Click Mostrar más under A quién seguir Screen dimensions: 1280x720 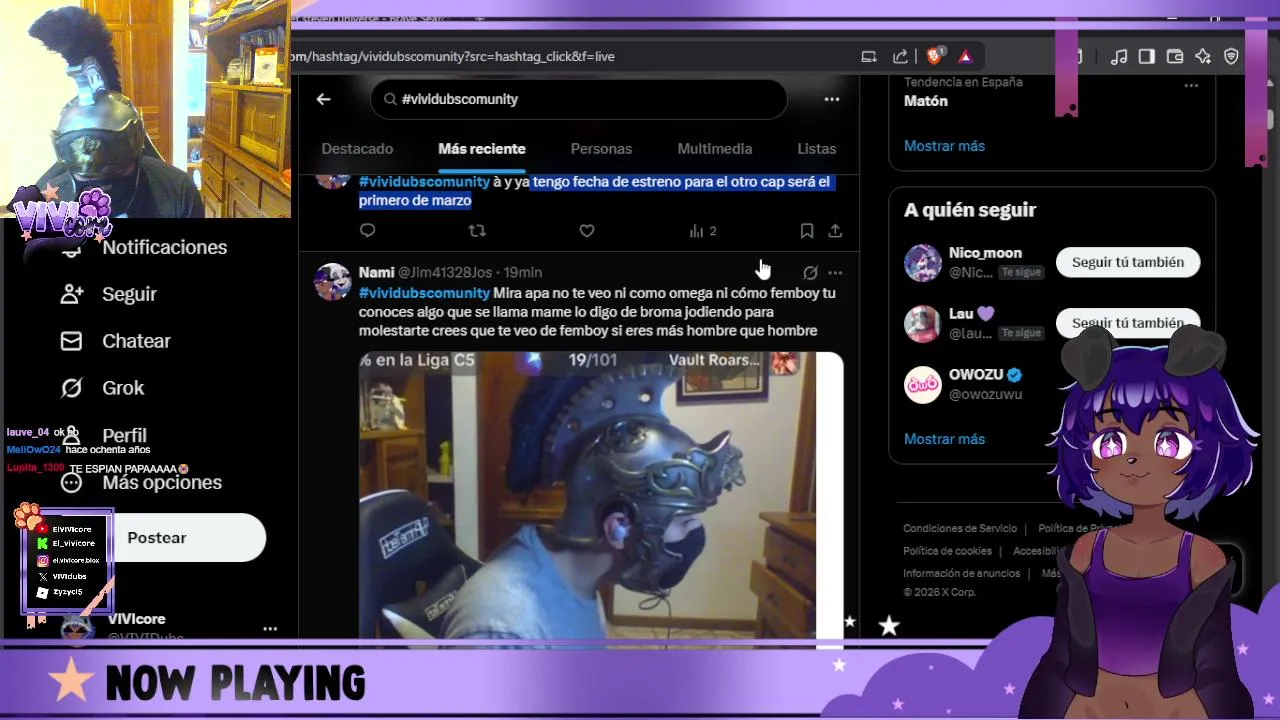pyautogui.click(x=944, y=439)
